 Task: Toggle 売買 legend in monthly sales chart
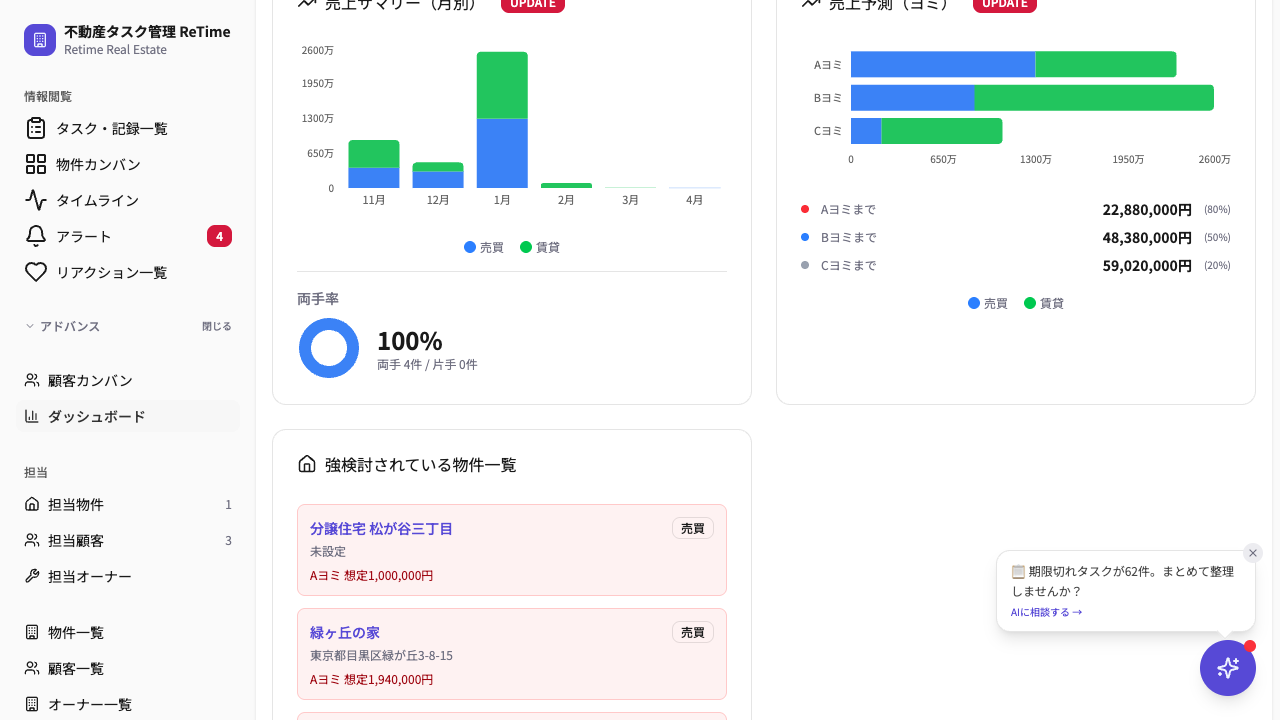[484, 247]
